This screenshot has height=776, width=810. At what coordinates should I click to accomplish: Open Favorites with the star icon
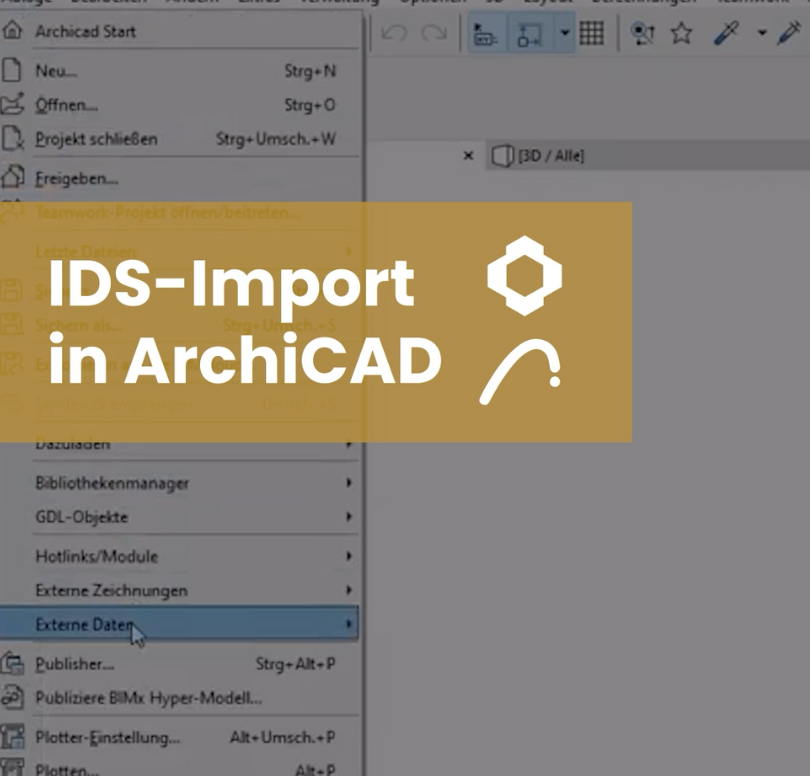pyautogui.click(x=681, y=34)
